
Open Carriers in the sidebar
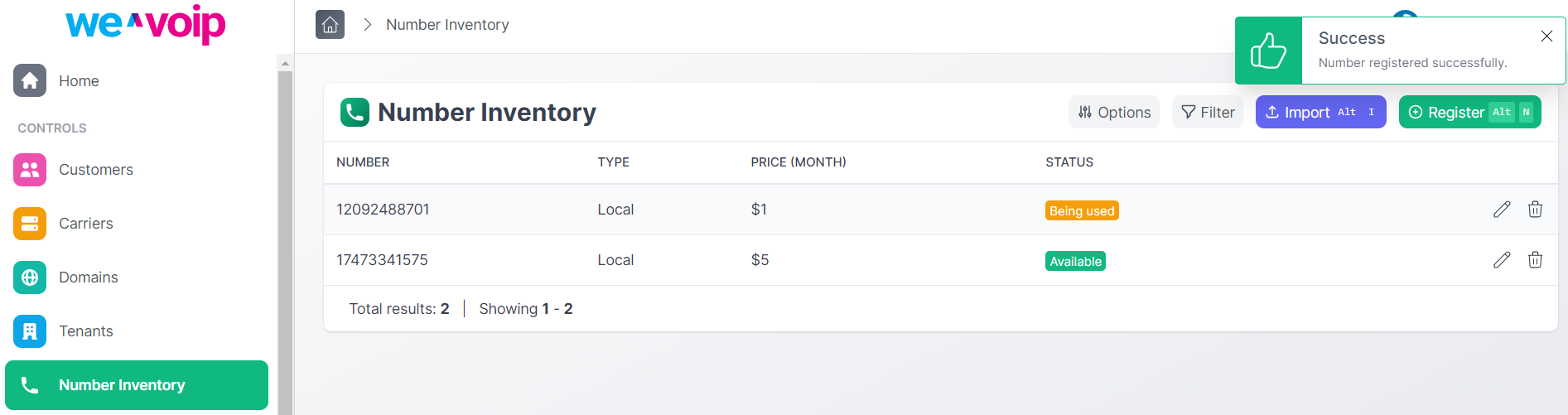tap(137, 224)
